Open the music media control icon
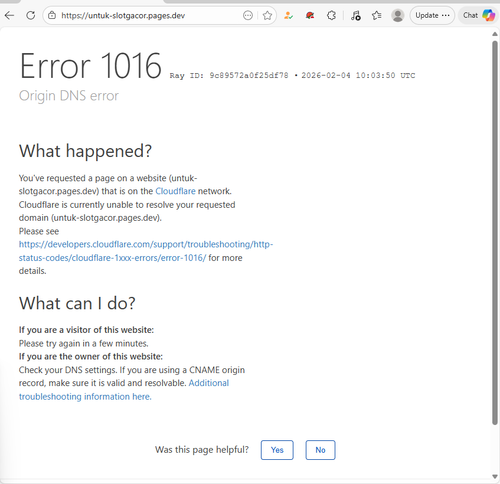 point(356,15)
